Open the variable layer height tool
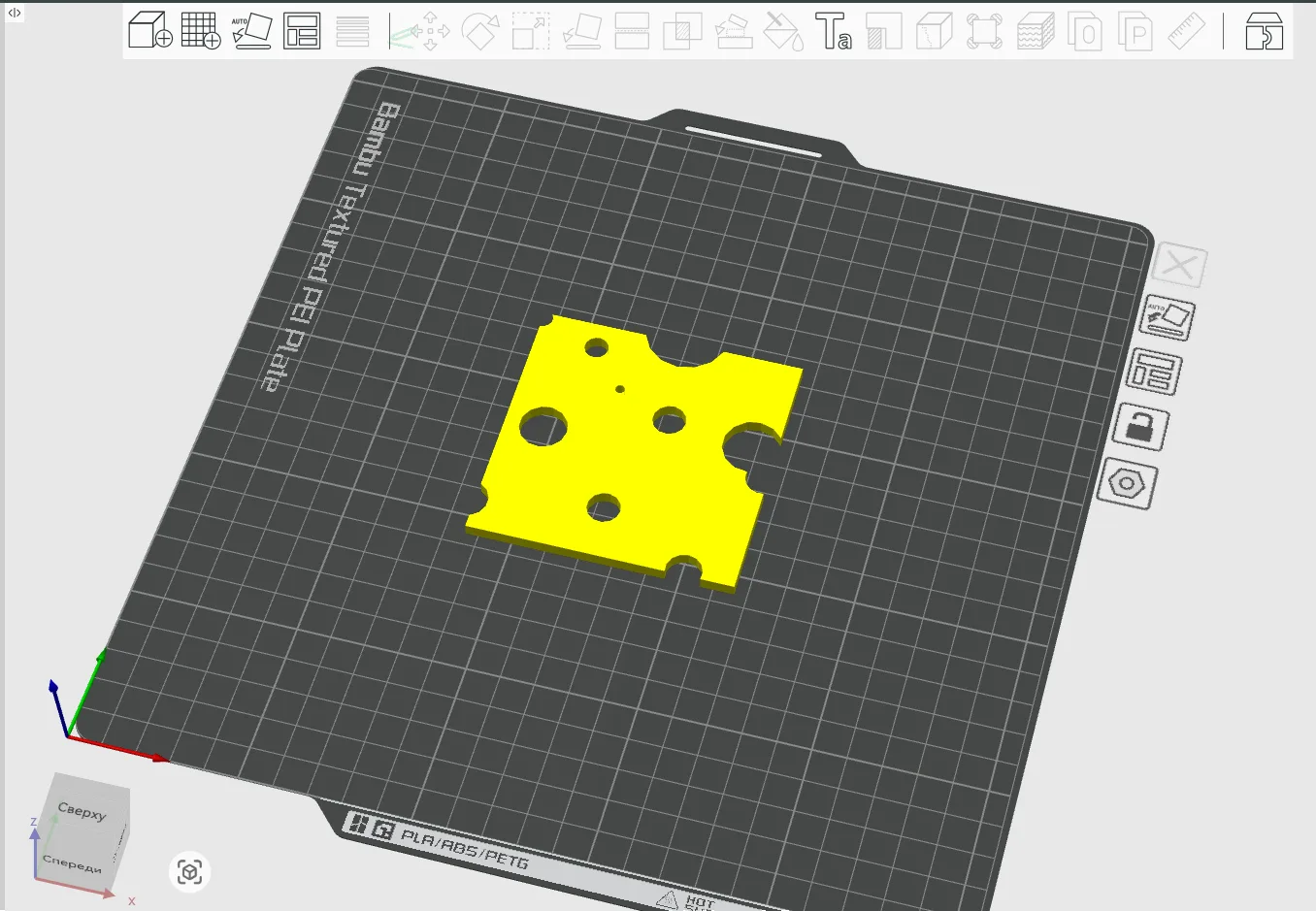1316x911 pixels. coord(352,30)
